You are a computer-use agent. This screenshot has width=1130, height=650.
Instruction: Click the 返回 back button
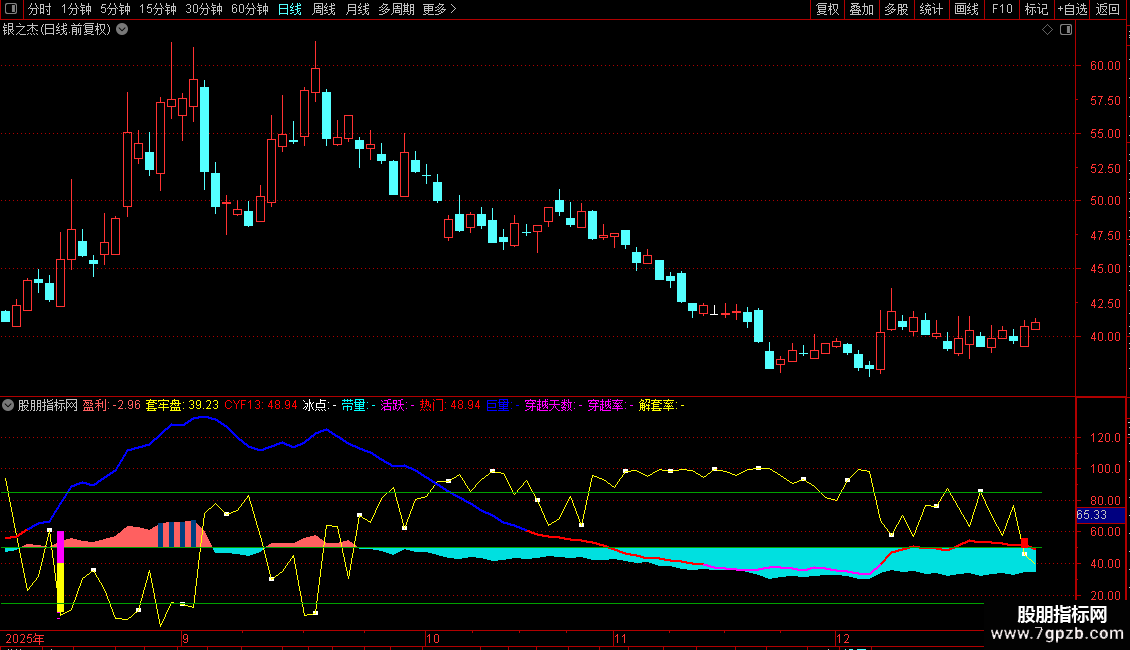pyautogui.click(x=1108, y=9)
